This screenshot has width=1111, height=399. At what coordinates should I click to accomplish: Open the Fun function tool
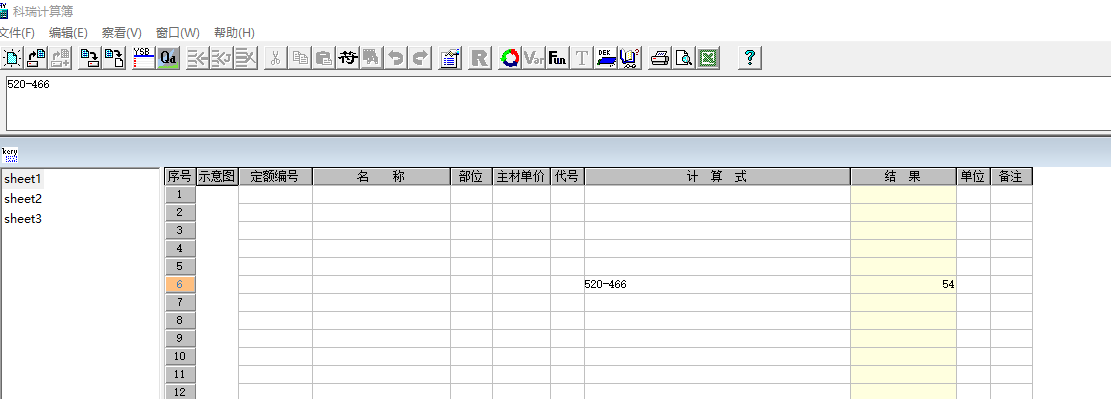click(558, 57)
